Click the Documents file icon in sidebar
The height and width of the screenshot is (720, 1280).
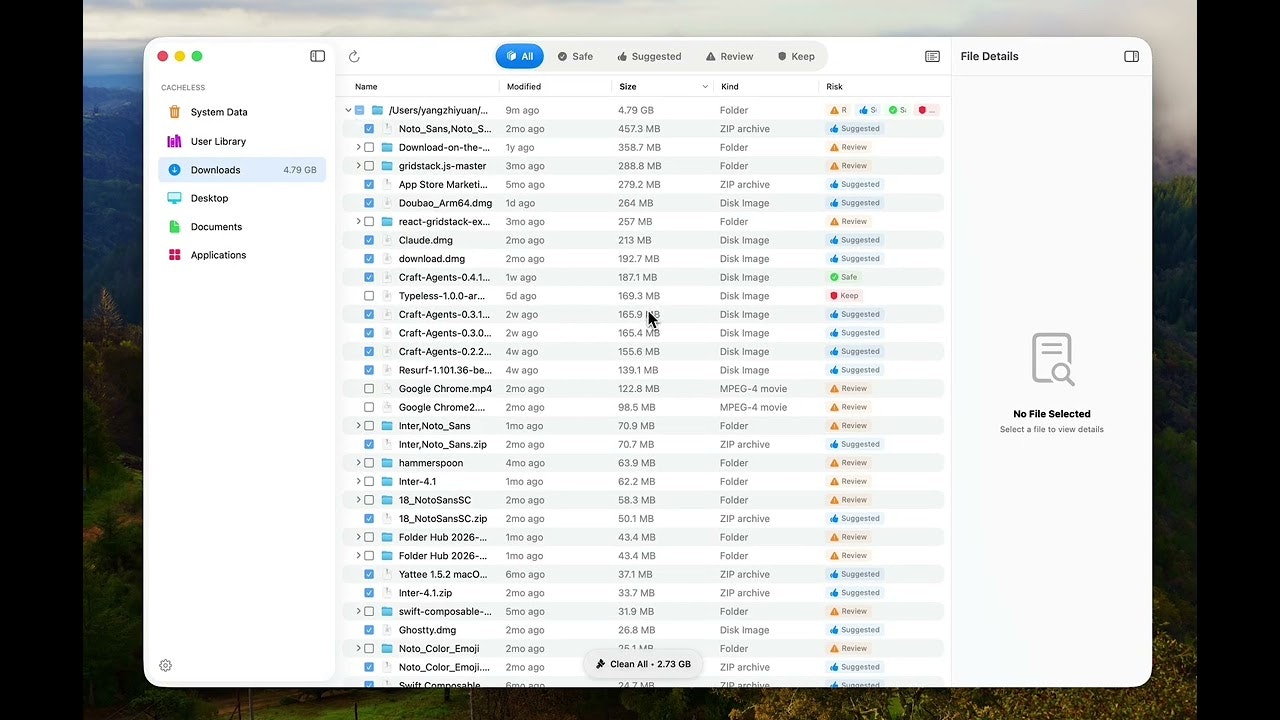pos(174,227)
